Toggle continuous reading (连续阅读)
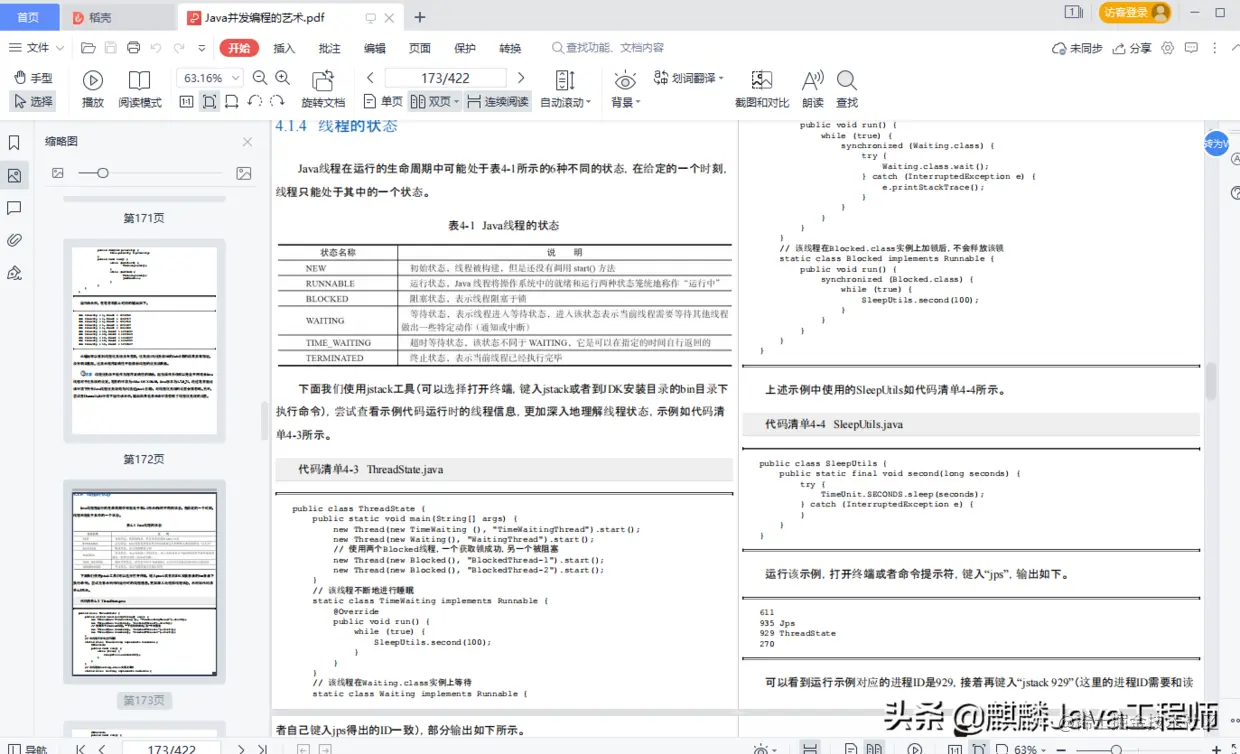The image size is (1240, 754). point(498,101)
